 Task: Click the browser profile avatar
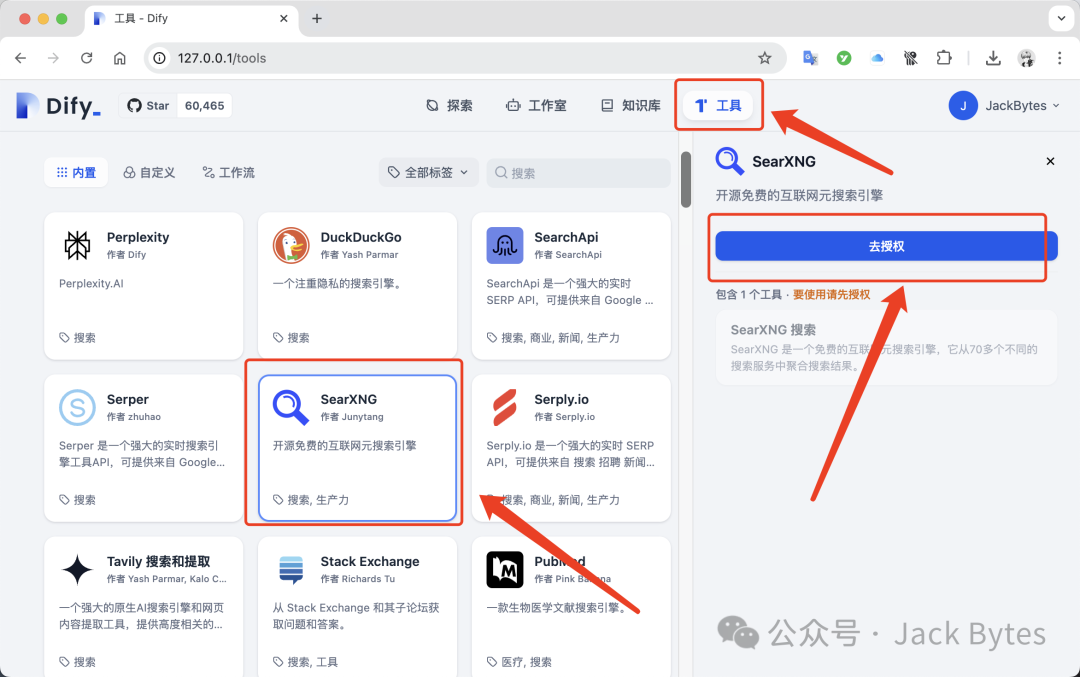point(1026,58)
